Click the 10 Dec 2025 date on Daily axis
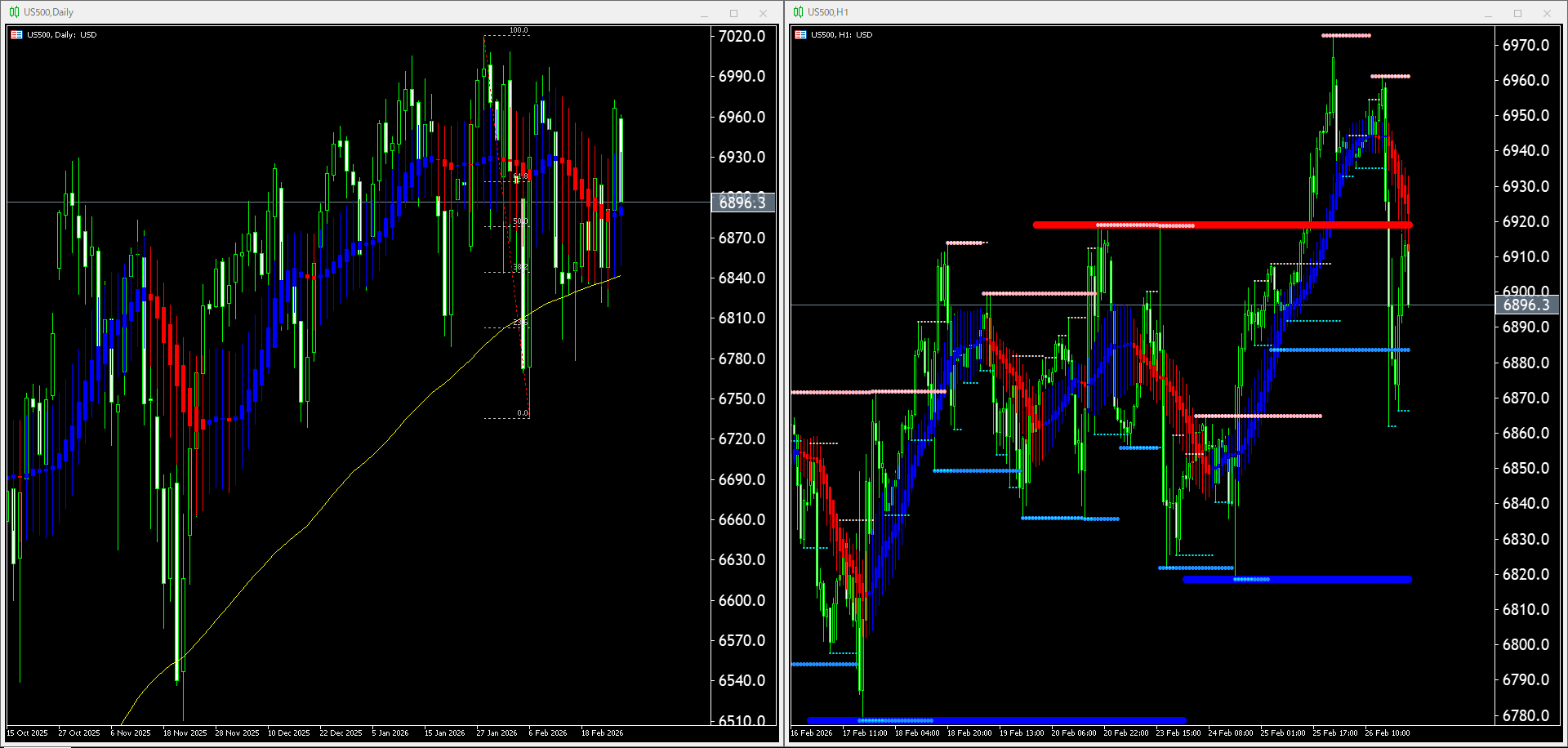1568x748 pixels. click(x=289, y=733)
